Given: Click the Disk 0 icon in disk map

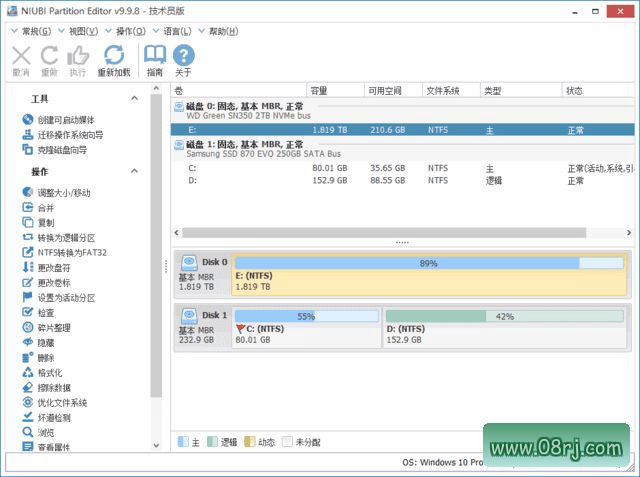Looking at the screenshot, I should click(189, 263).
